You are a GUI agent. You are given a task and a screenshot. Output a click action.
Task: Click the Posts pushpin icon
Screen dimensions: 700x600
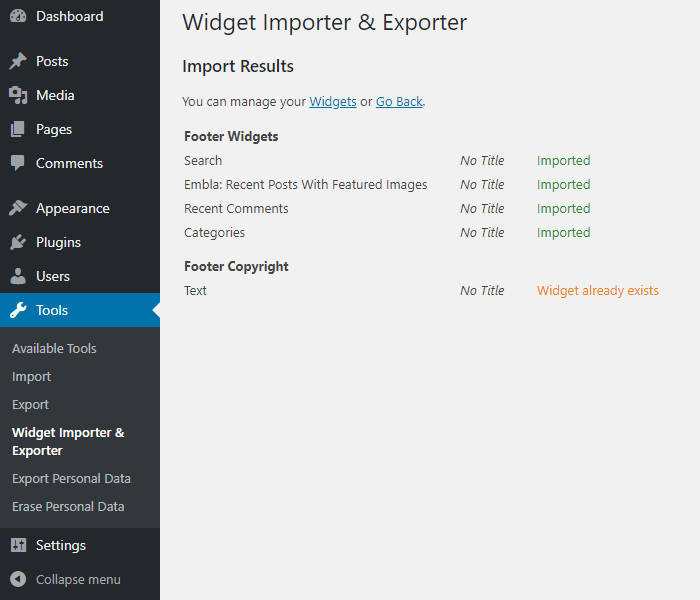pyautogui.click(x=18, y=61)
